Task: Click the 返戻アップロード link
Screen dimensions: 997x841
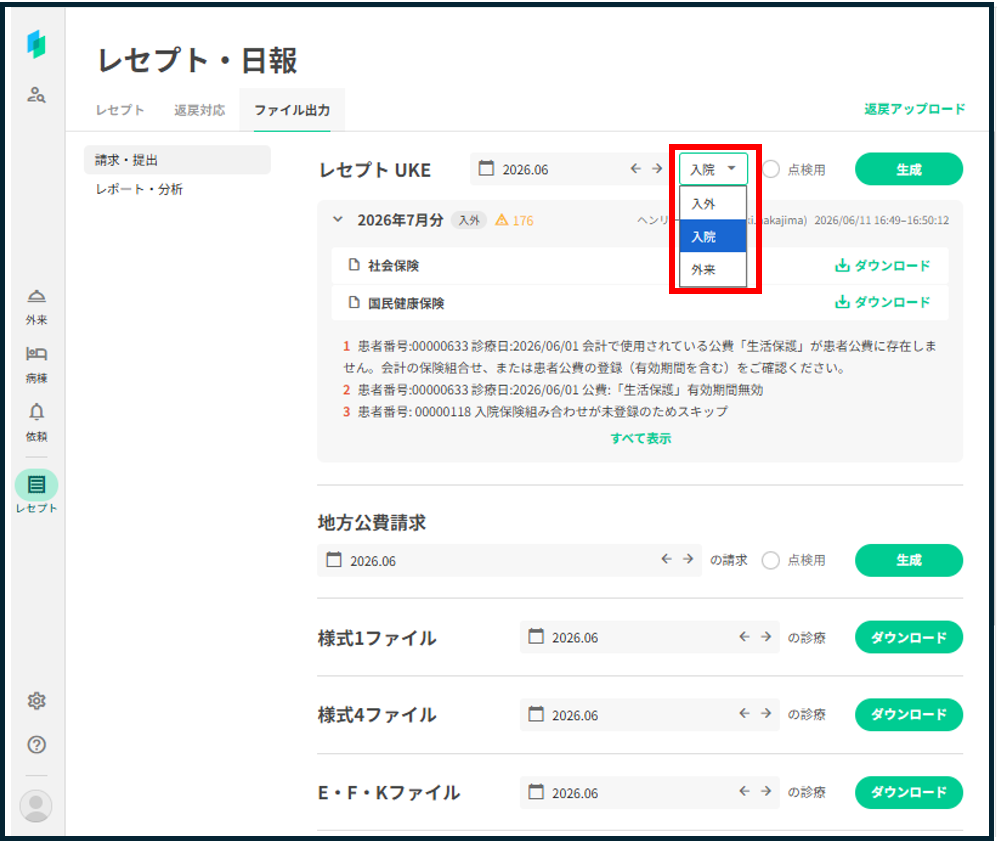Action: 914,109
